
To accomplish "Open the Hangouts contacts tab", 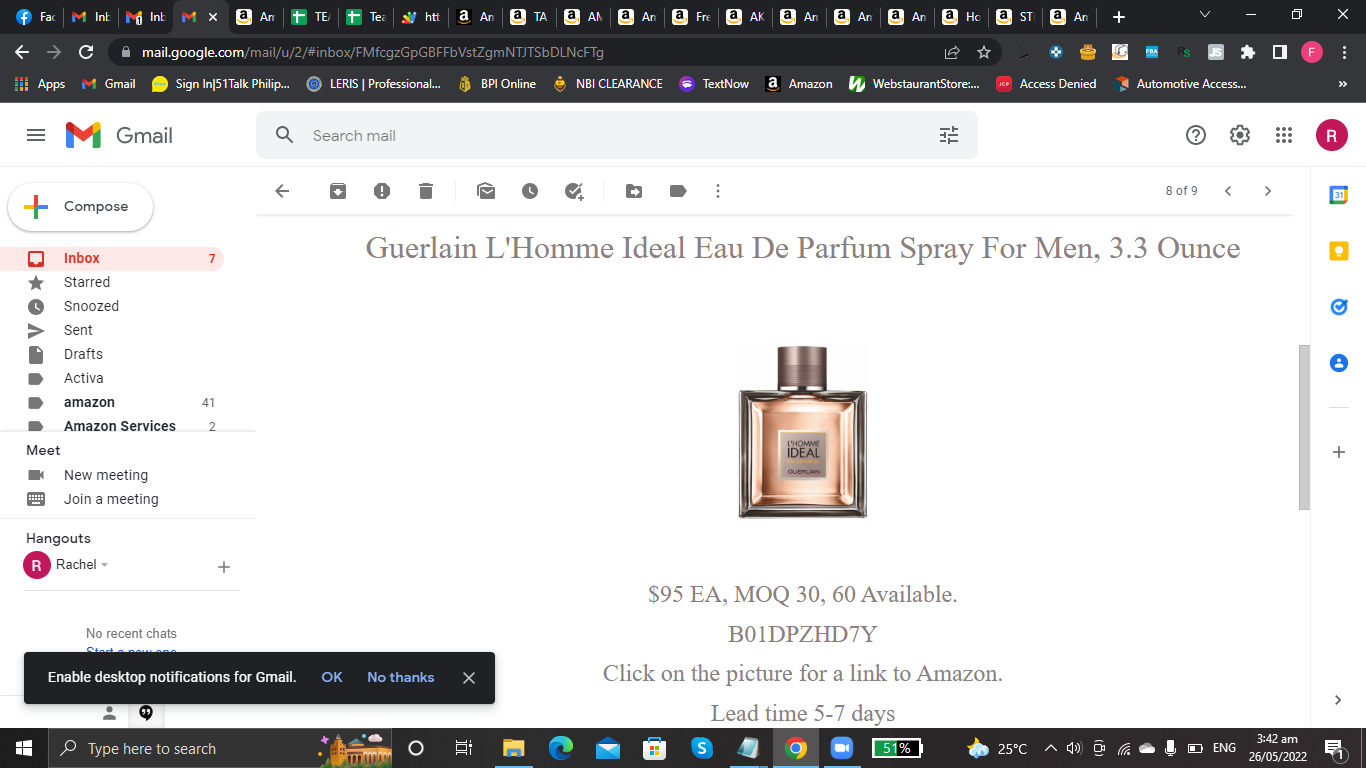I will 110,713.
